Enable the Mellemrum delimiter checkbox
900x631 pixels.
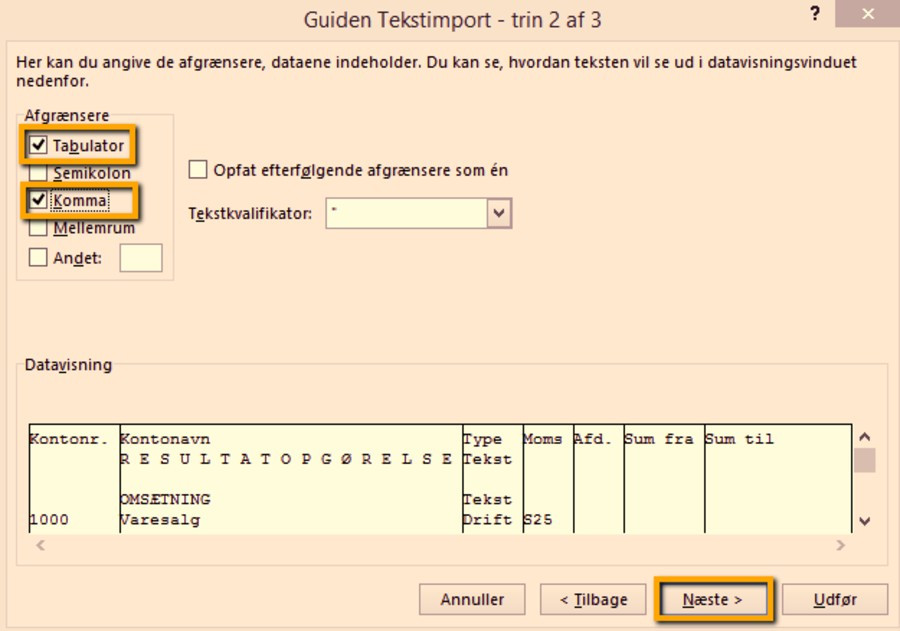click(x=40, y=228)
